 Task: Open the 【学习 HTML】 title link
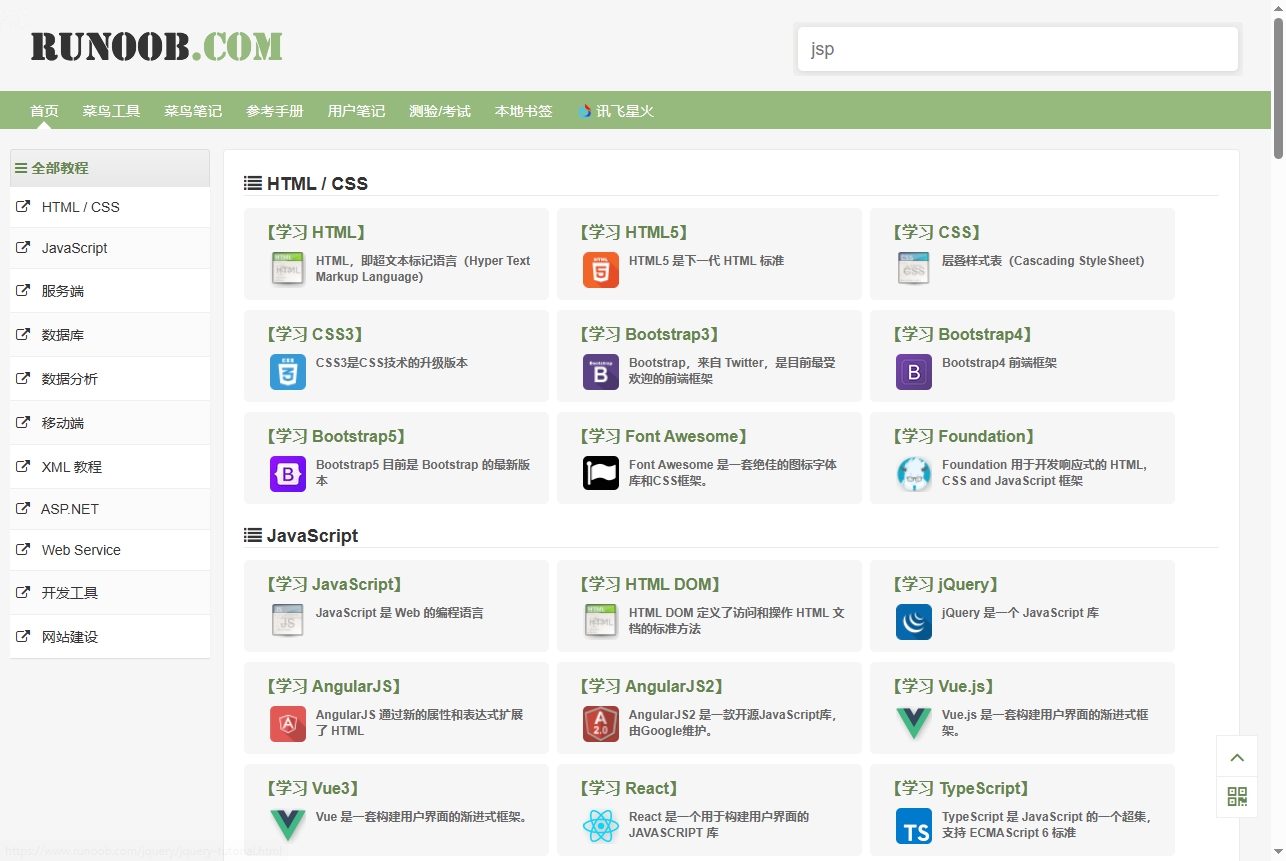[317, 232]
